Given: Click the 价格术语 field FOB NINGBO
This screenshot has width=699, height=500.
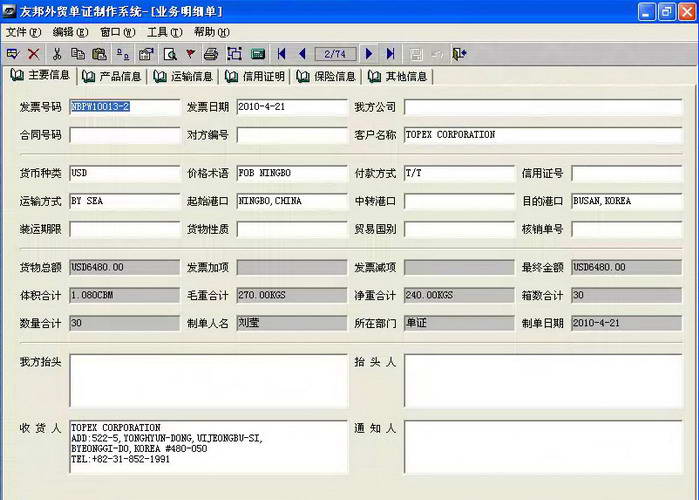Looking at the screenshot, I should pos(292,173).
